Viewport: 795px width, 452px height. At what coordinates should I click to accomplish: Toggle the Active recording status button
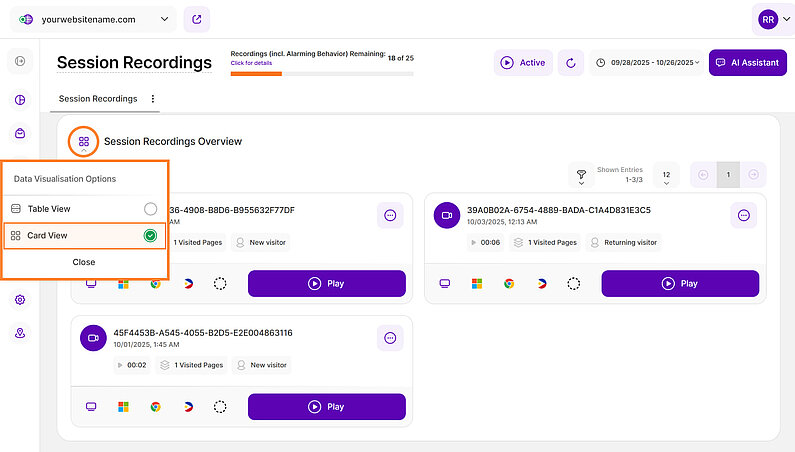point(523,62)
